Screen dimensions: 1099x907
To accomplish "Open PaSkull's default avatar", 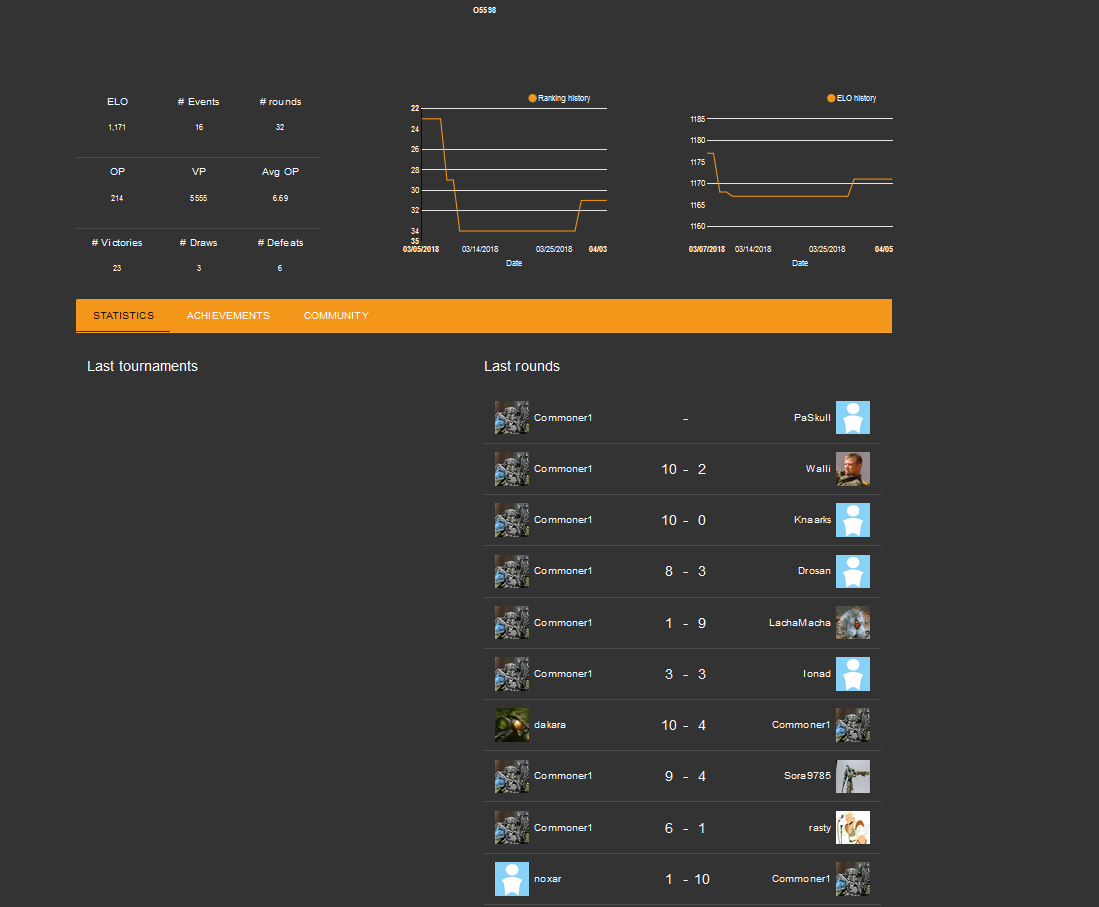I will (x=853, y=418).
